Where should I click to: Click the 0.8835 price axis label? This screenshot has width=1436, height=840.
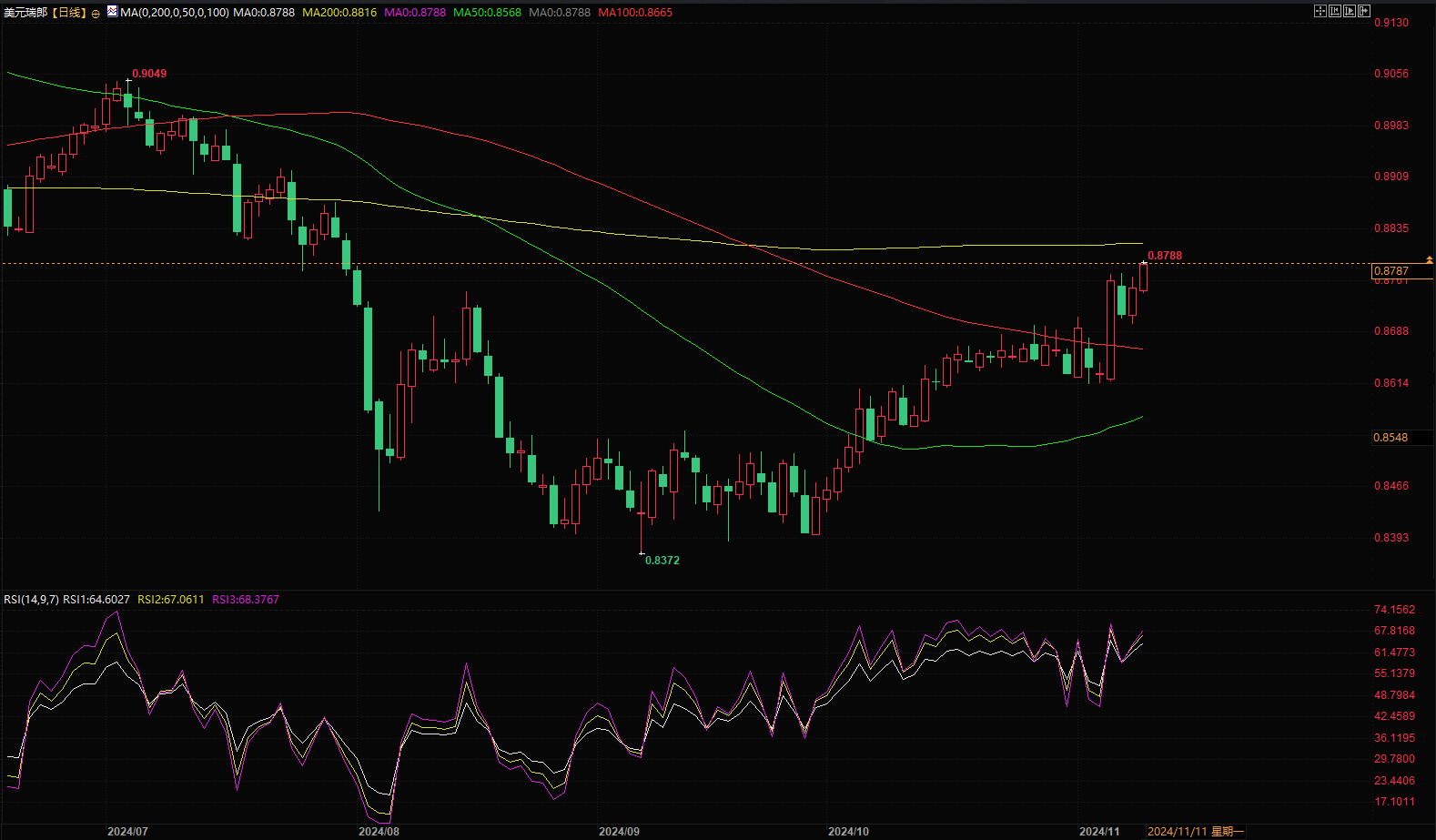[1391, 228]
